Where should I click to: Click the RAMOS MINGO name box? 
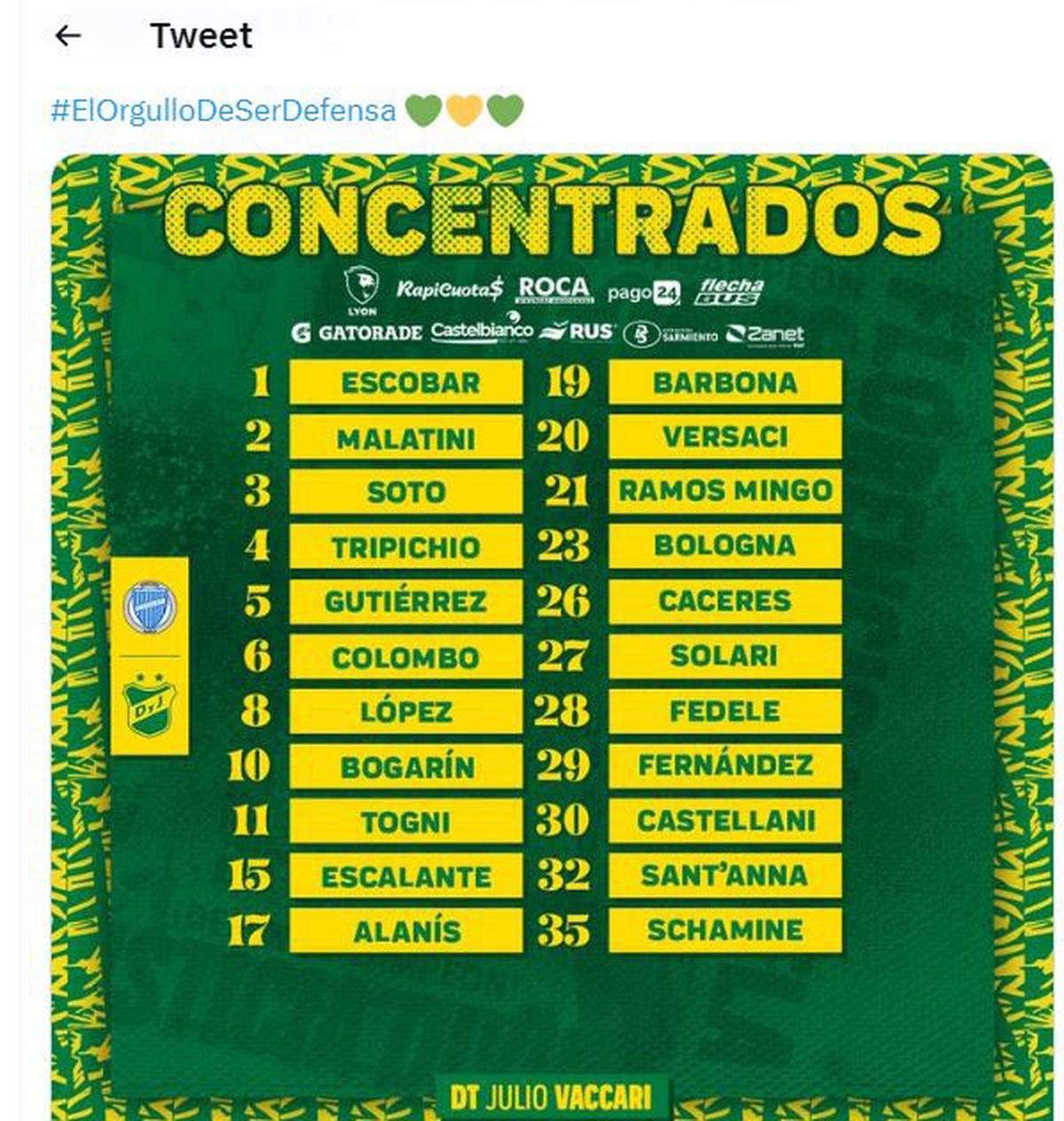coord(725,491)
